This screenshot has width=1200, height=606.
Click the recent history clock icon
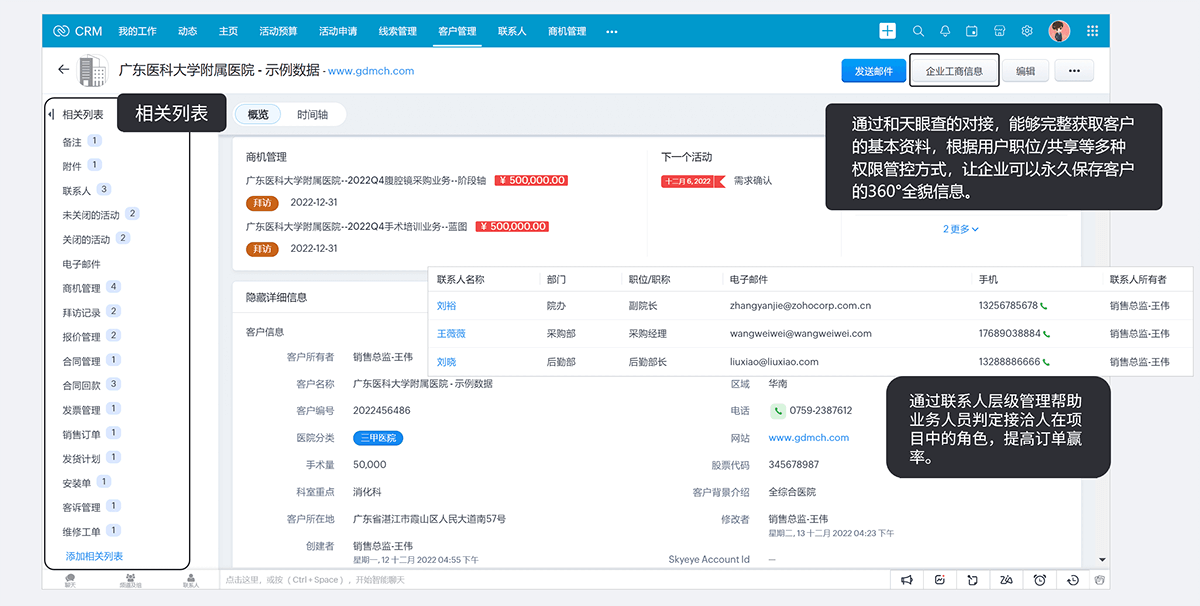point(1073,580)
